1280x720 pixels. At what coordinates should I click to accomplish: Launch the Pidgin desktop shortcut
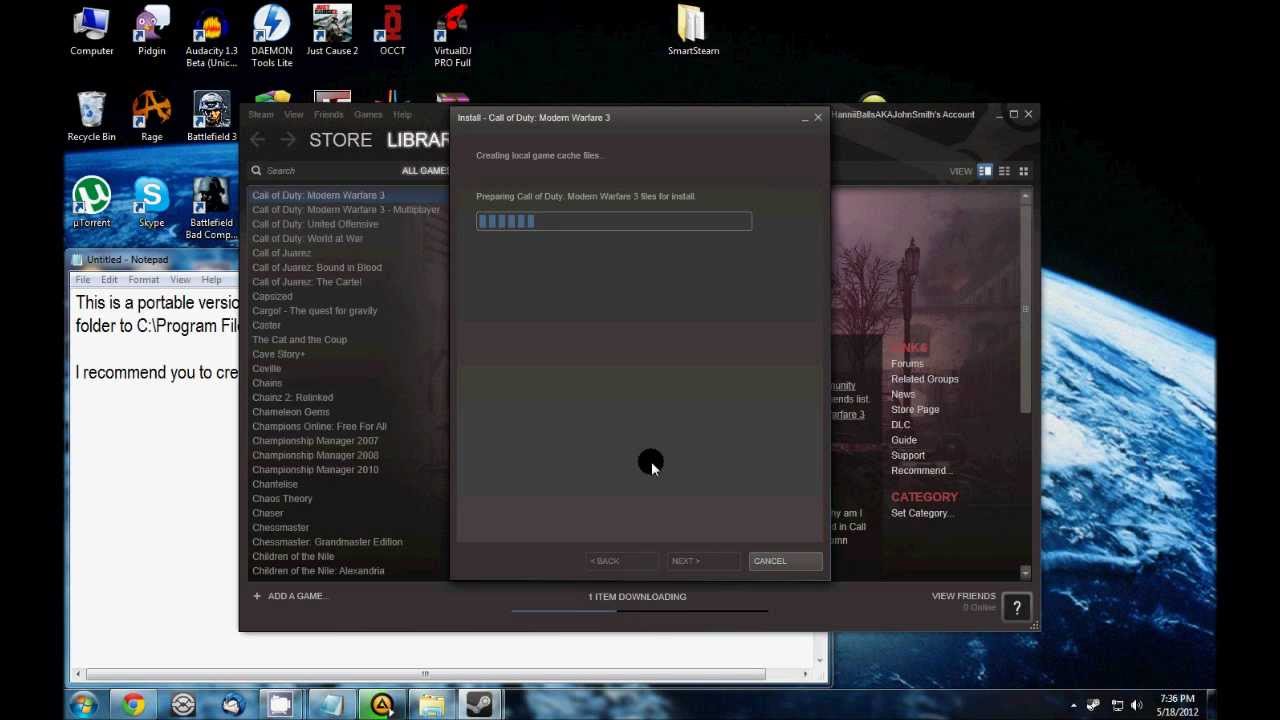(152, 30)
